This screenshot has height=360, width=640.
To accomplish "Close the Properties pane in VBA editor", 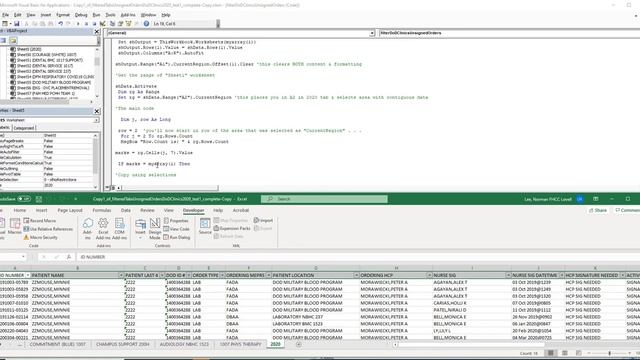I will 97,111.
